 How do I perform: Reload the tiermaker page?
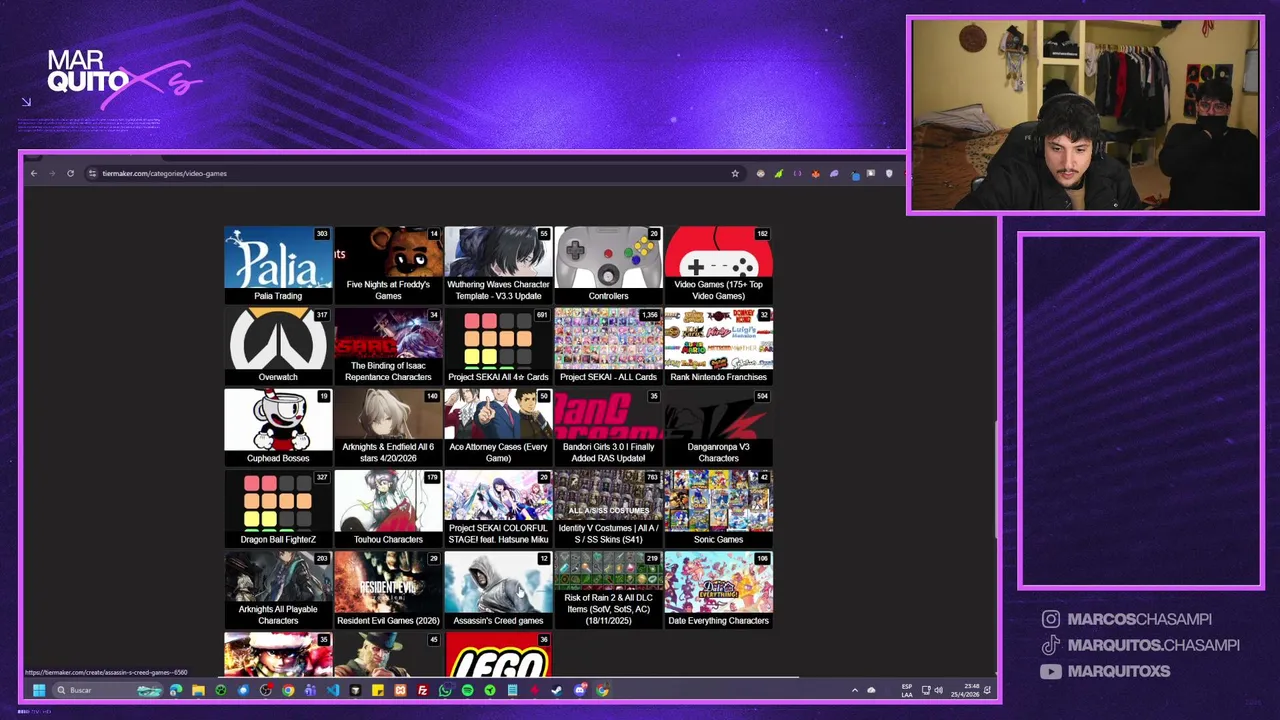(x=70, y=173)
